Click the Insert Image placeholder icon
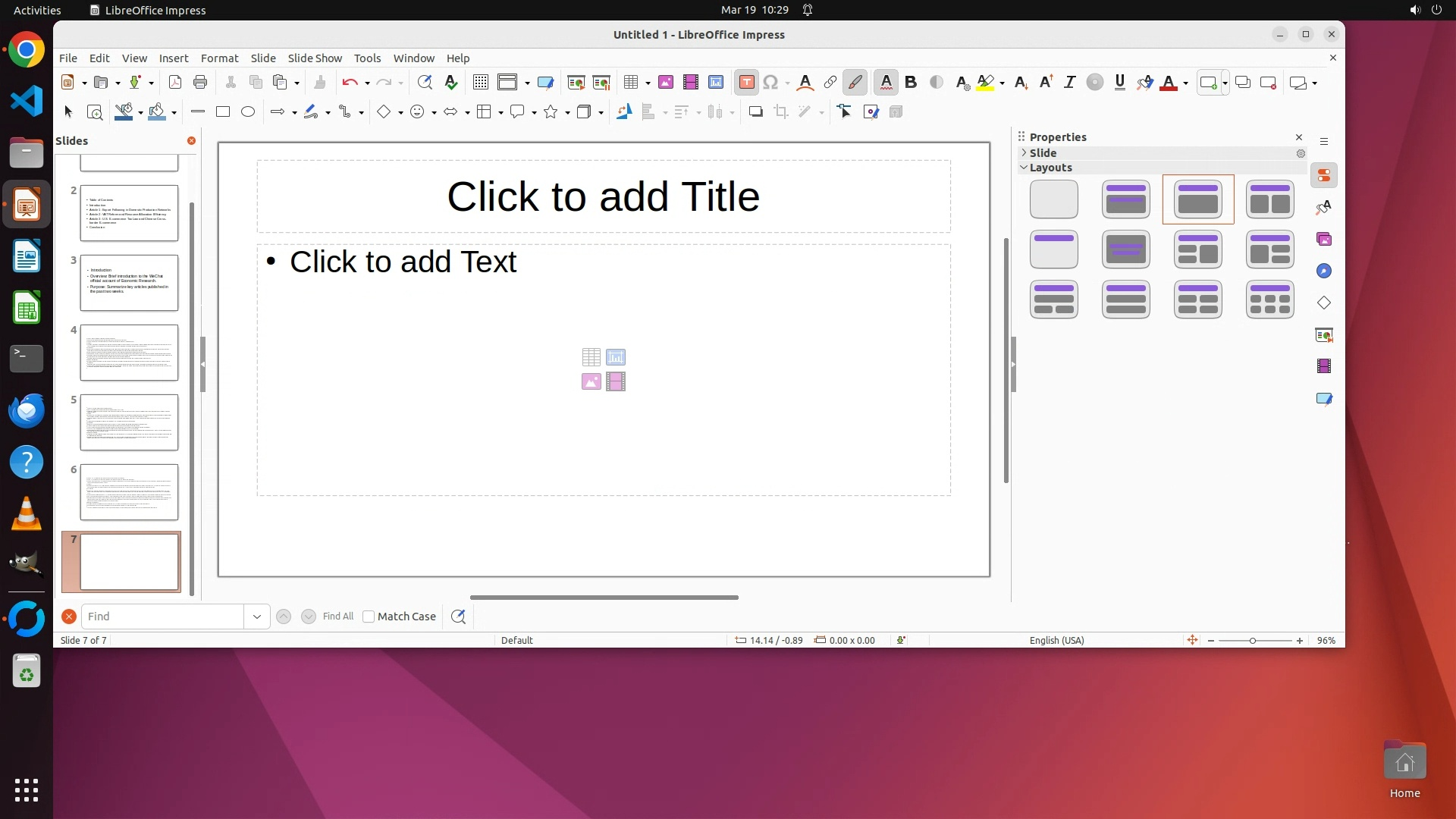The width and height of the screenshot is (1456, 819). [591, 381]
